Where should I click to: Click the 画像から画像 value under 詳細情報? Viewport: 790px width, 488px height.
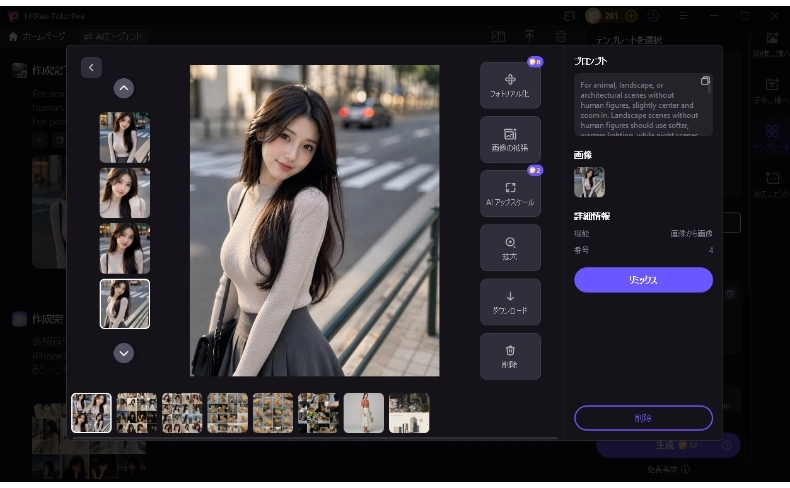[x=691, y=234]
